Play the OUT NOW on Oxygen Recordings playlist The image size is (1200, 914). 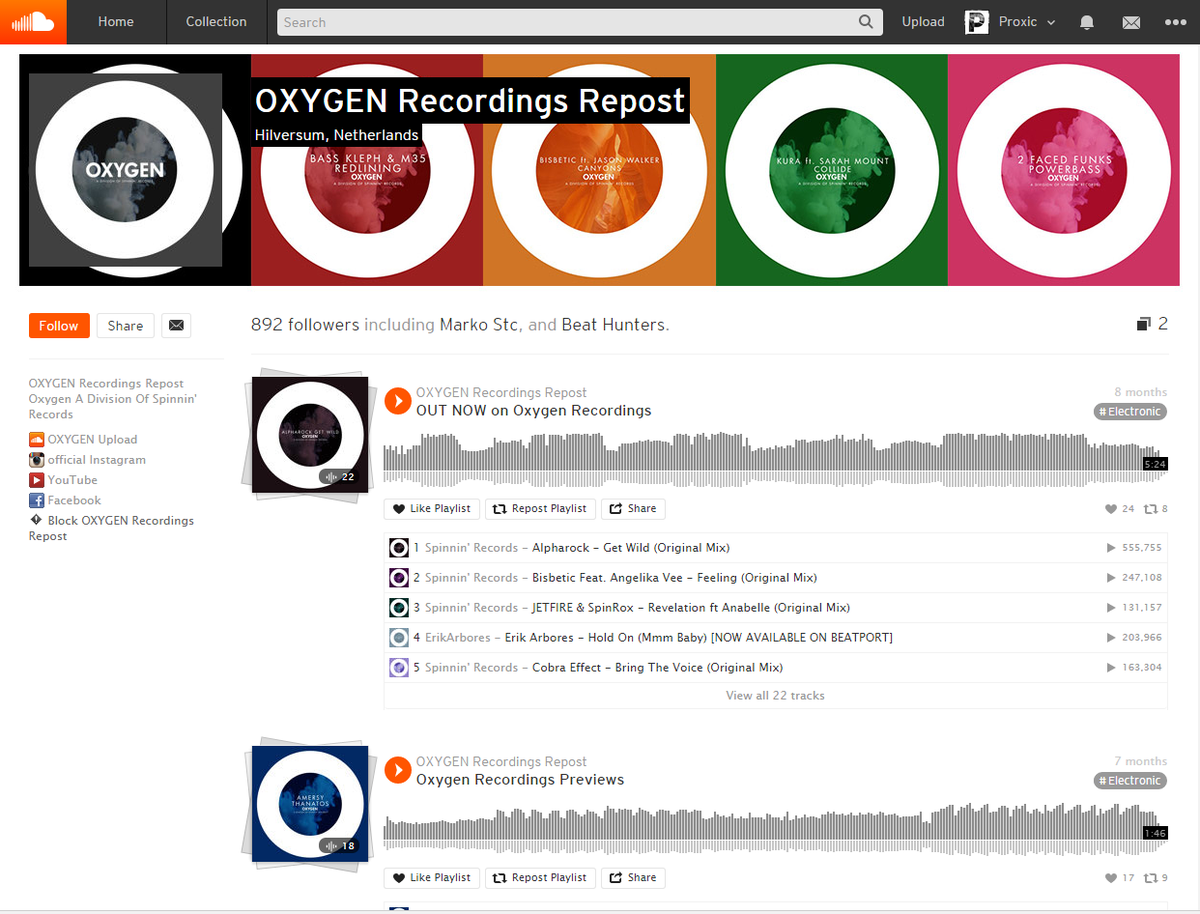pyautogui.click(x=398, y=401)
